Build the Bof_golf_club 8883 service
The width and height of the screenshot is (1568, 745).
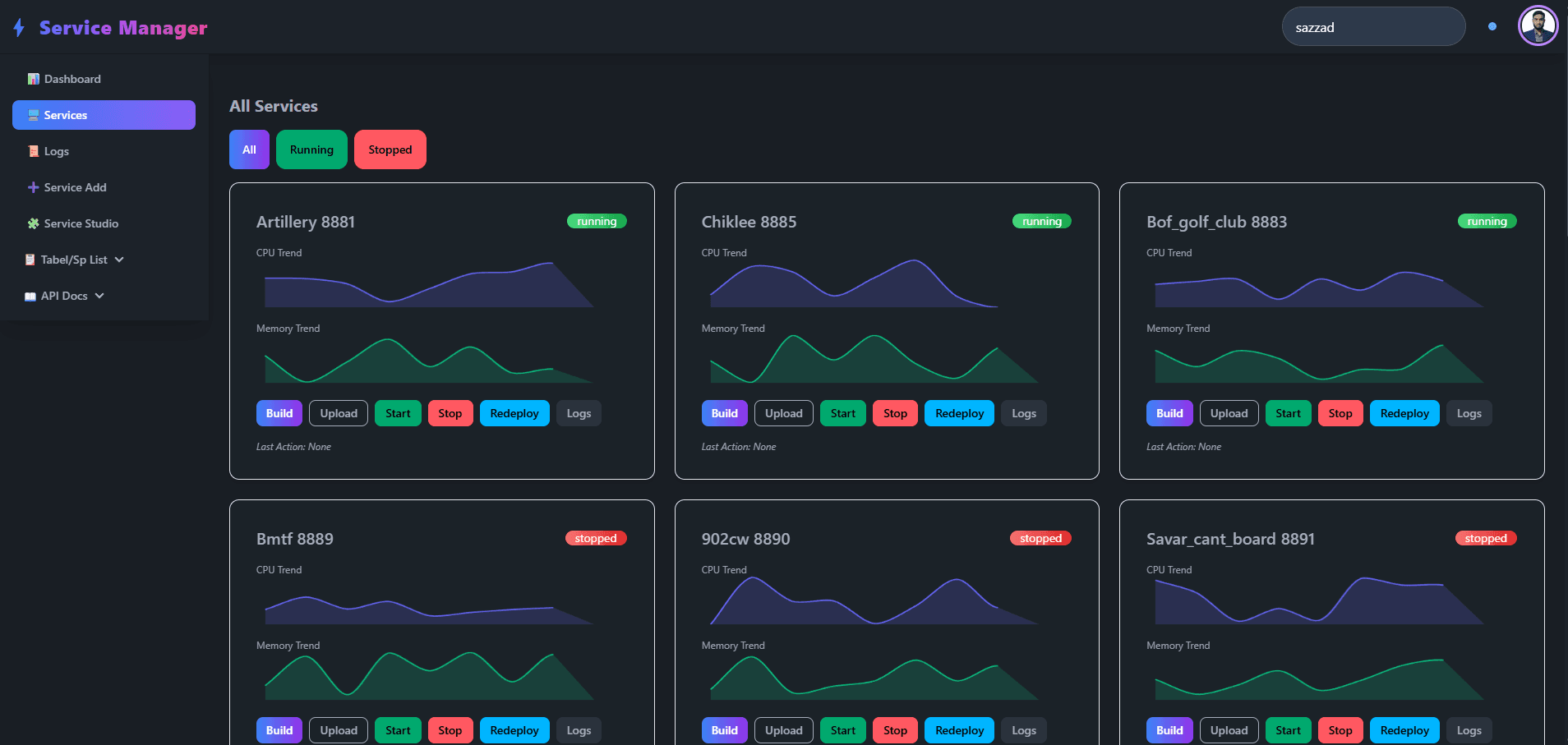(x=1169, y=413)
